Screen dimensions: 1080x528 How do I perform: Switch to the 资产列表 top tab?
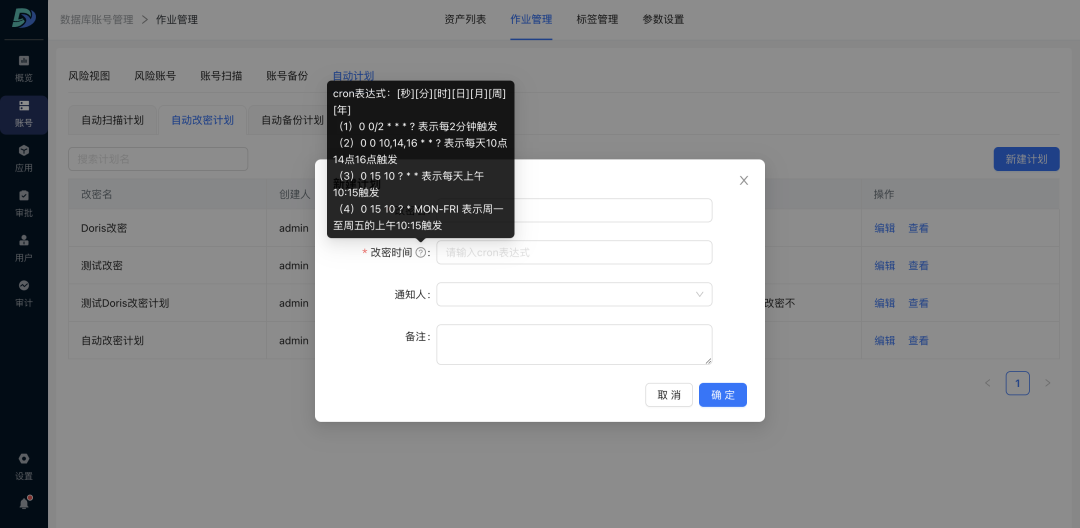[x=465, y=19]
